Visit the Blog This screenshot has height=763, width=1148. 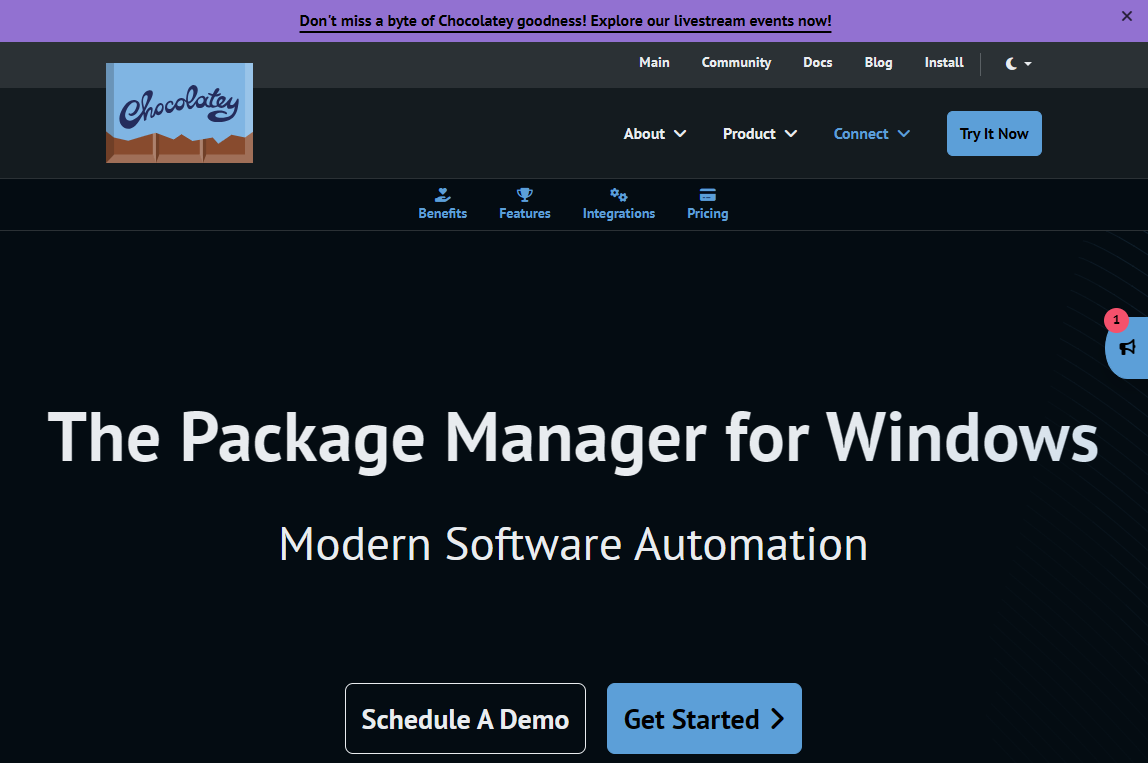pyautogui.click(x=878, y=63)
